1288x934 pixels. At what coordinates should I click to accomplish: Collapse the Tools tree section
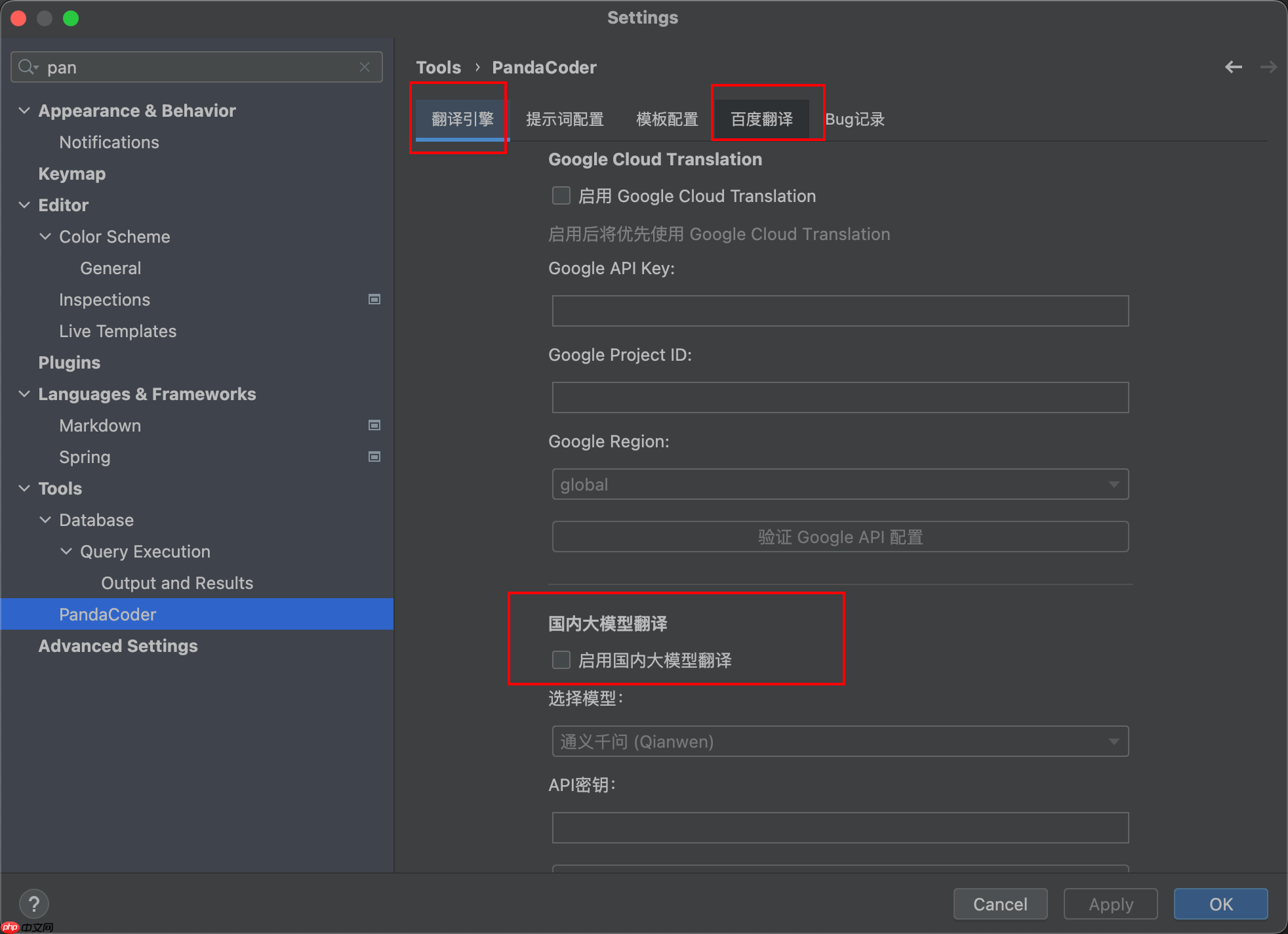click(24, 488)
